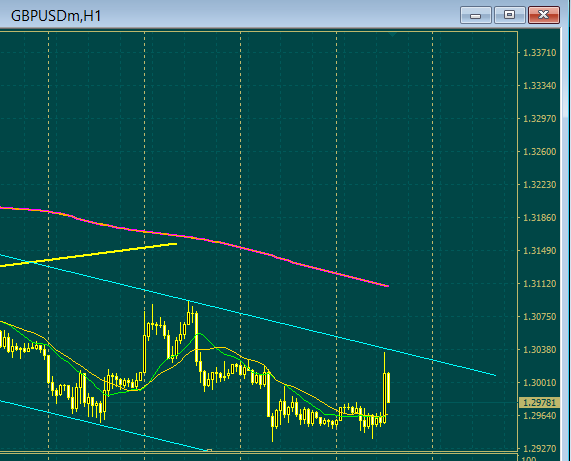Viewport: 571px width, 461px height.
Task: Click the 1.32230 price scale label
Action: tap(540, 185)
